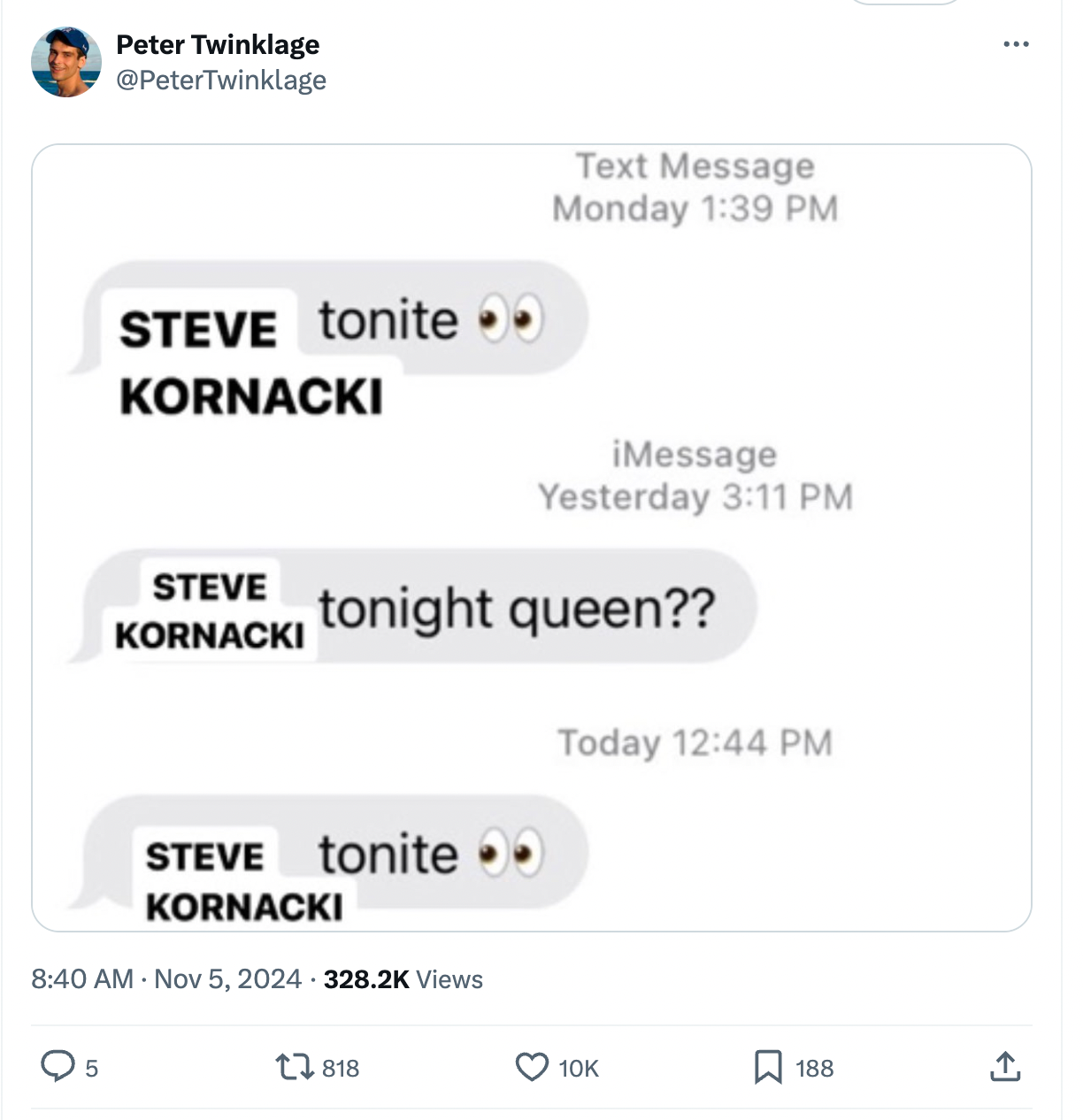
Task: Open the 8:40 AM Nov 5, 2024 timestamp
Action: (x=166, y=979)
